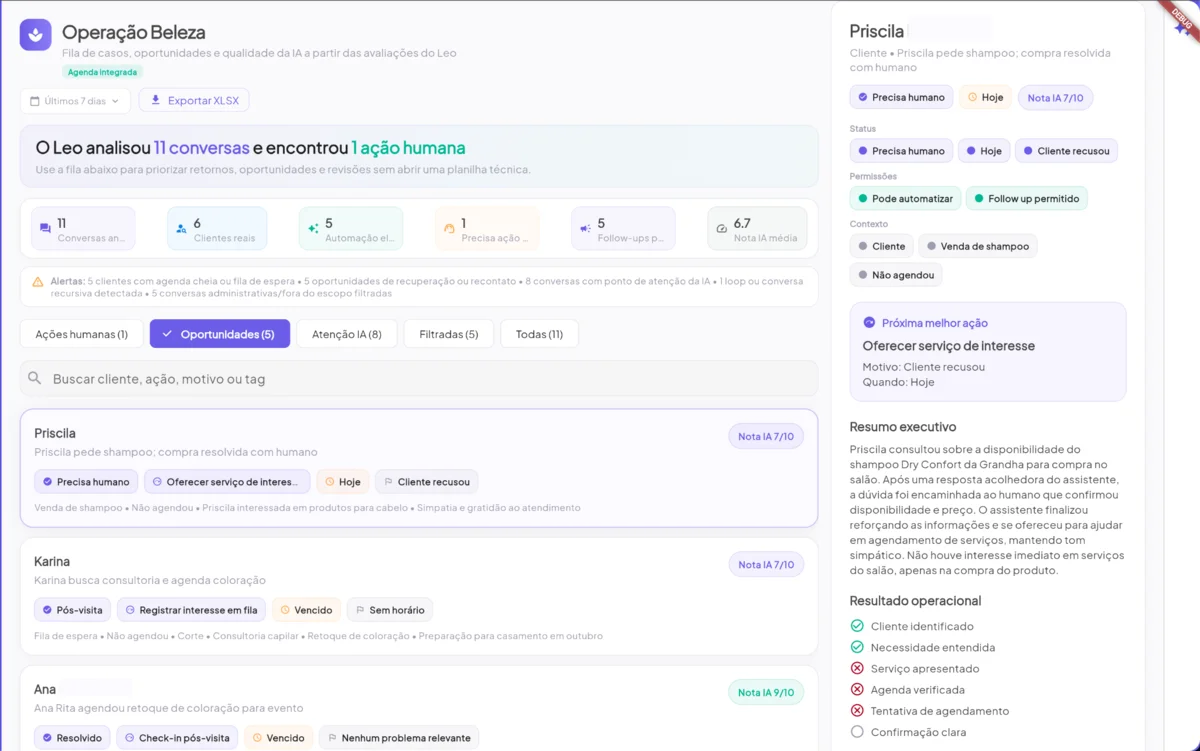
Task: Click the Hoje tag on Priscila list card
Action: coord(343,482)
